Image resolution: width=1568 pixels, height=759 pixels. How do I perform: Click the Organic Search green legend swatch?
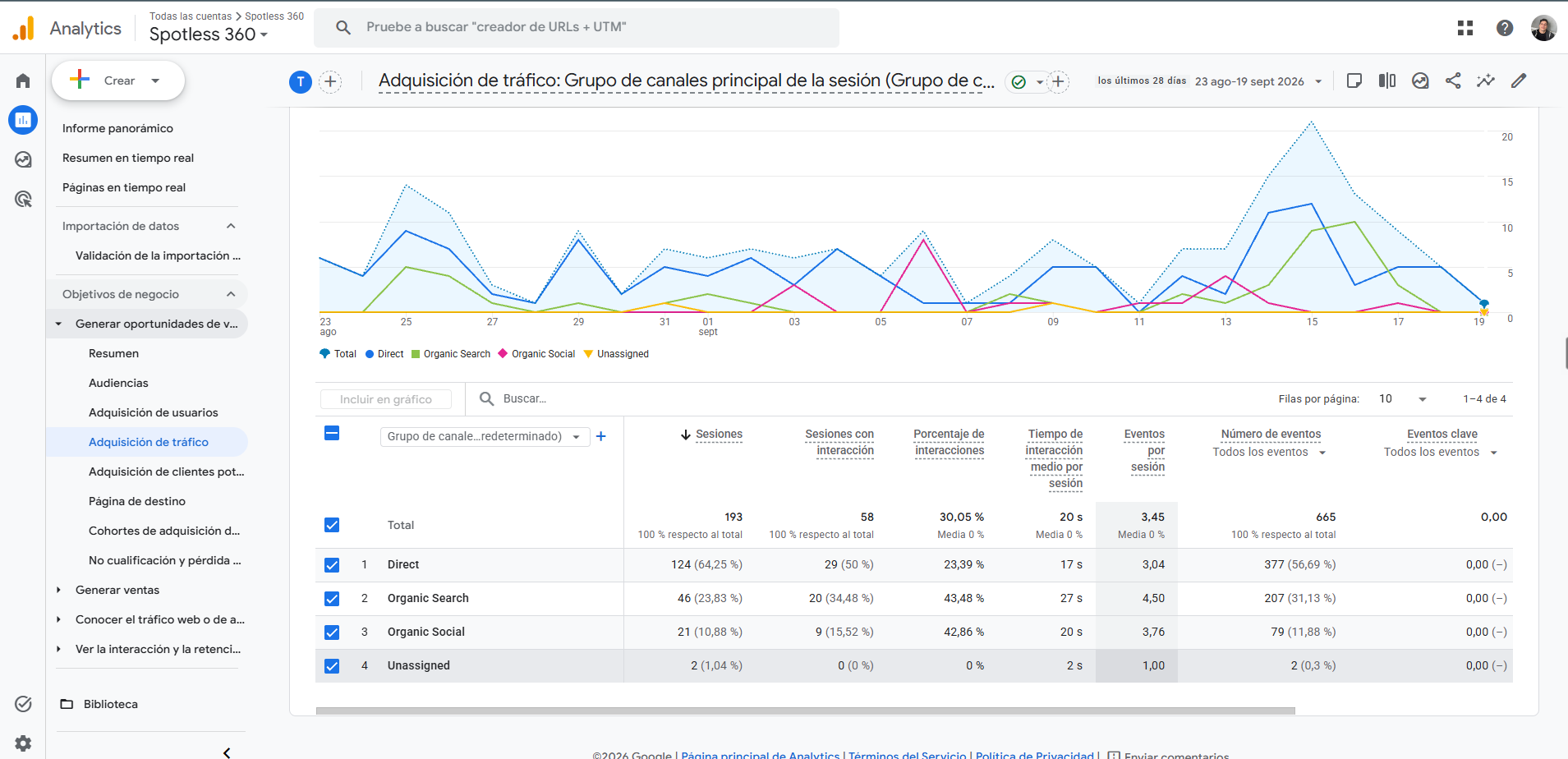pyautogui.click(x=416, y=354)
